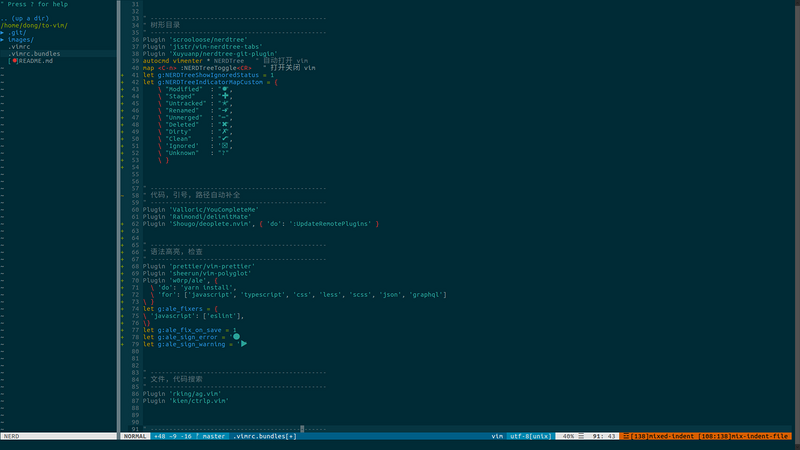
Task: Click the git branch icon before master
Action: [x=197, y=436]
